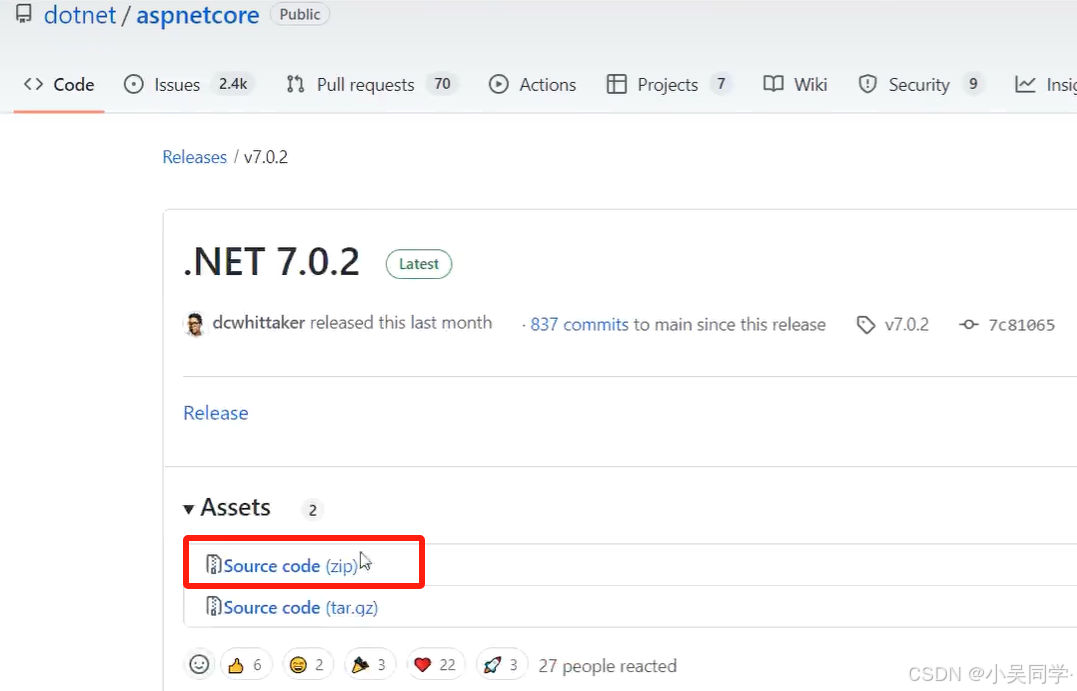Click the Projects table icon

click(x=617, y=84)
